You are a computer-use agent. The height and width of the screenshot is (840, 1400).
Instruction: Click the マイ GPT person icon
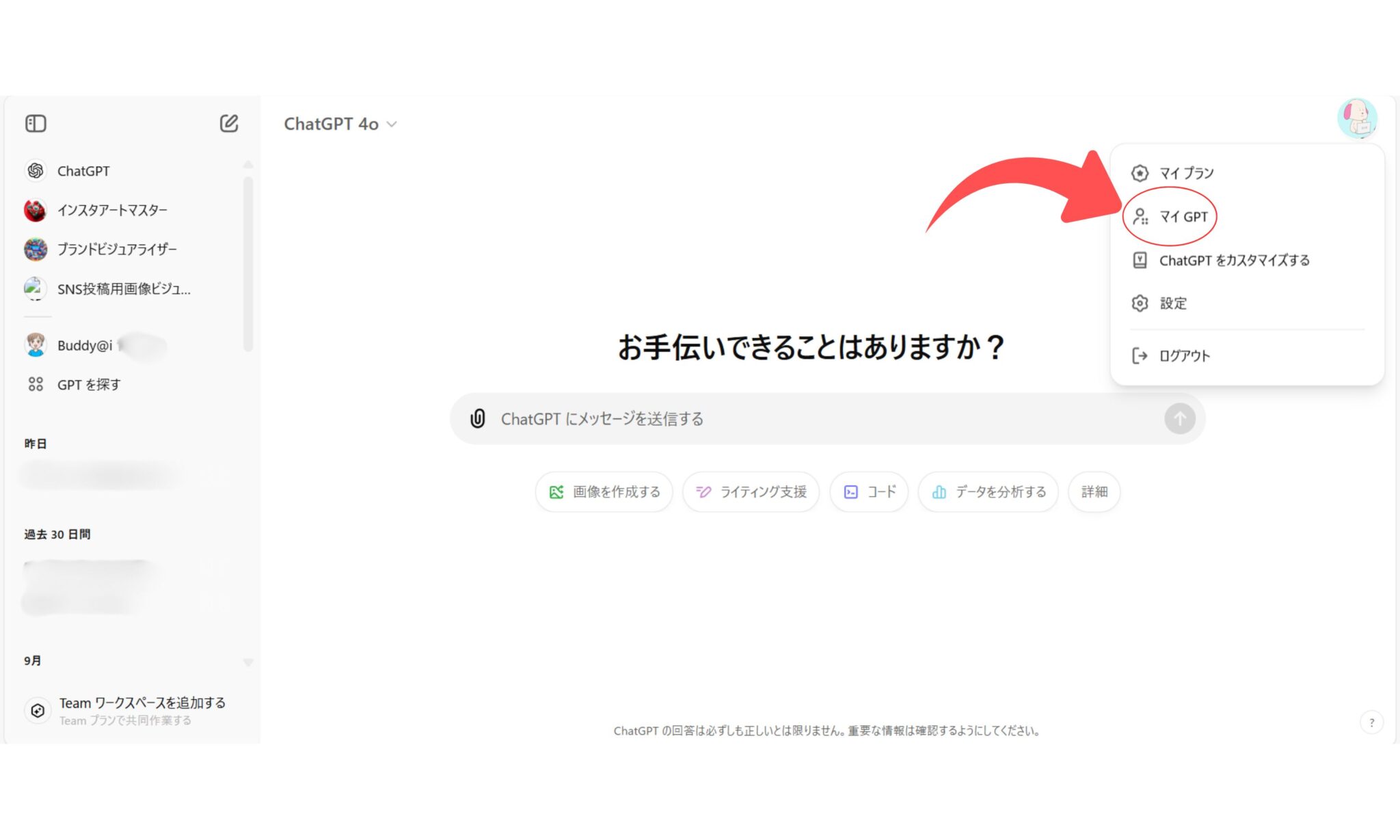click(1140, 217)
